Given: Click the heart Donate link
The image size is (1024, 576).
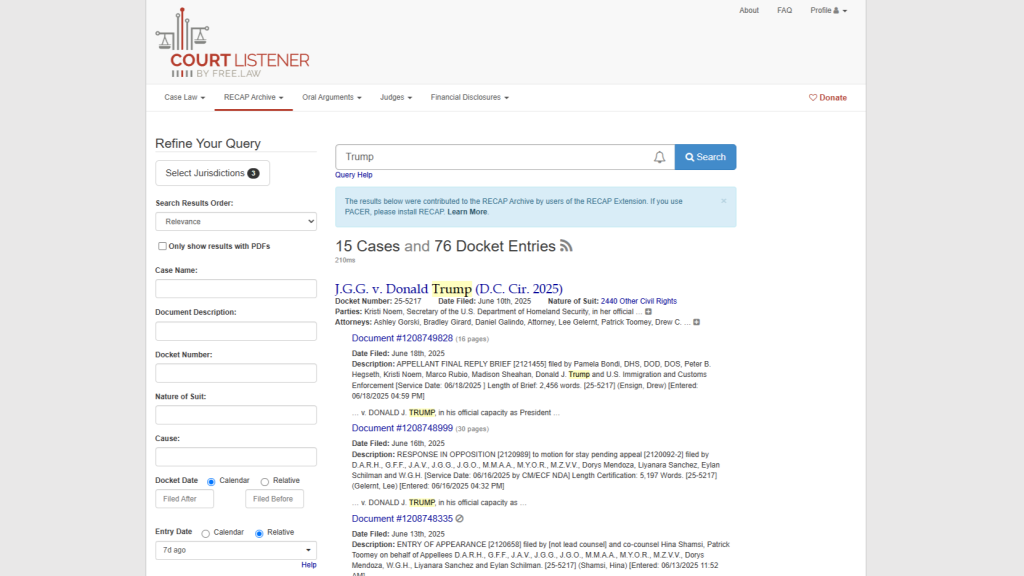Looking at the screenshot, I should [x=827, y=98].
